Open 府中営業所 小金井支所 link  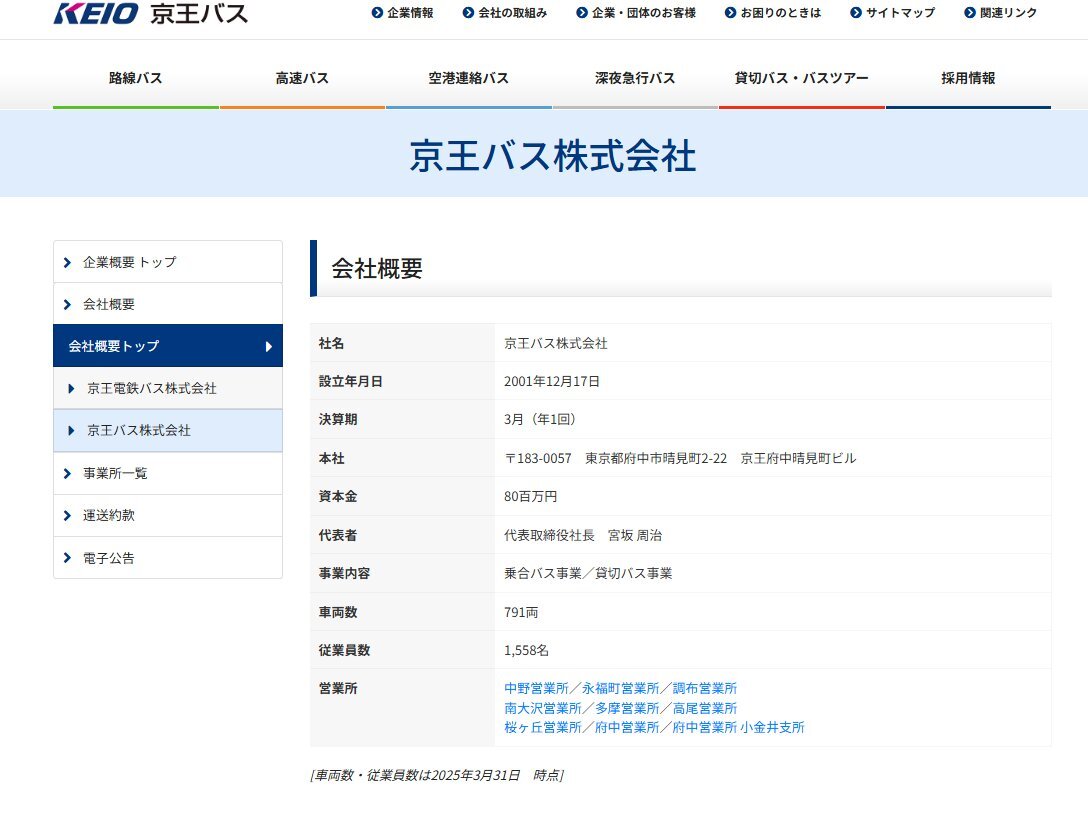click(738, 727)
